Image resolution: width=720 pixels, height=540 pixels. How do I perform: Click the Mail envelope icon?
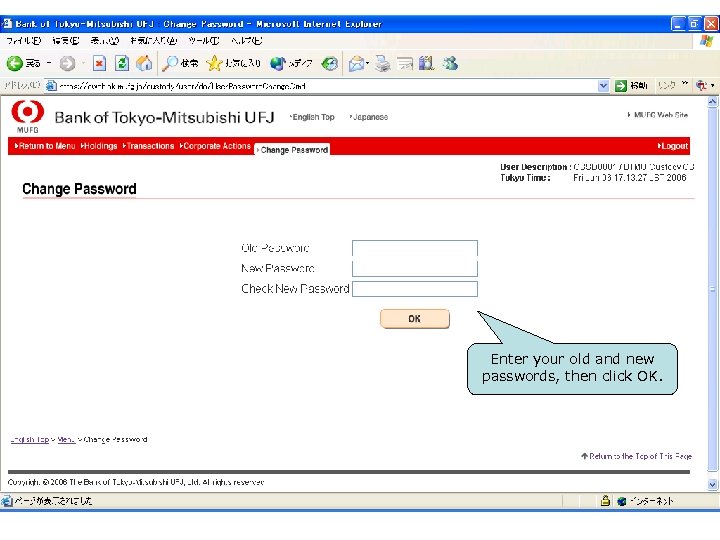pyautogui.click(x=356, y=63)
